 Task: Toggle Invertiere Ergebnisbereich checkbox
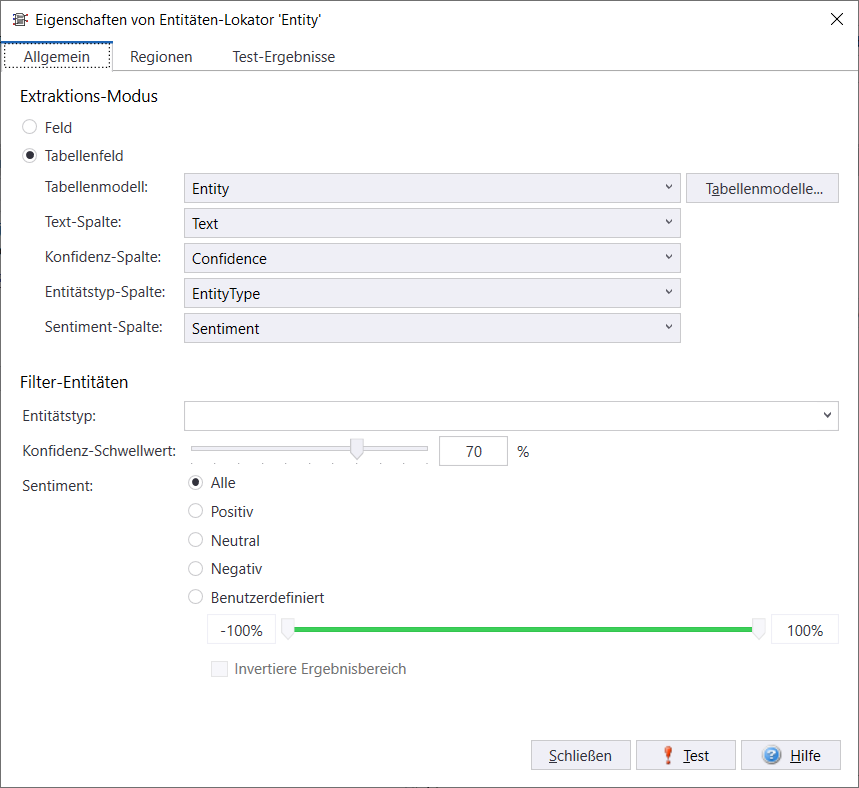(219, 669)
